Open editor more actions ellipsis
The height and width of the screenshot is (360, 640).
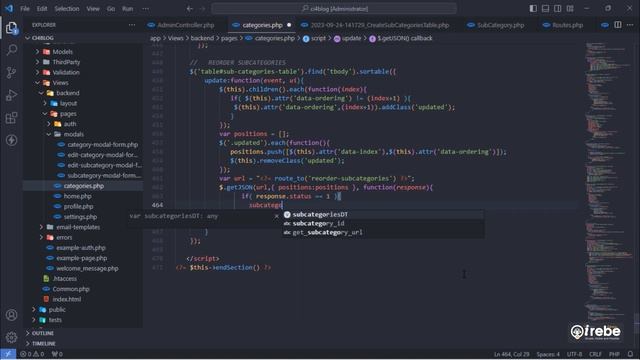click(x=630, y=25)
